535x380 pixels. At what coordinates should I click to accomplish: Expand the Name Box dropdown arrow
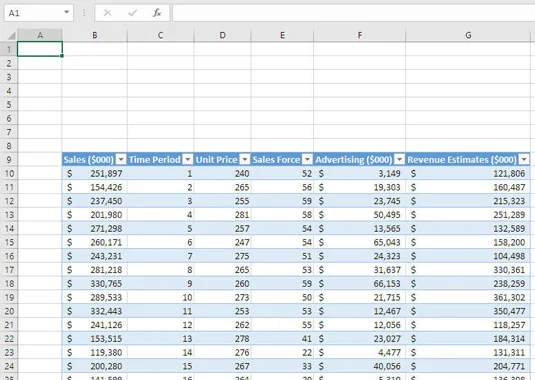coord(67,13)
